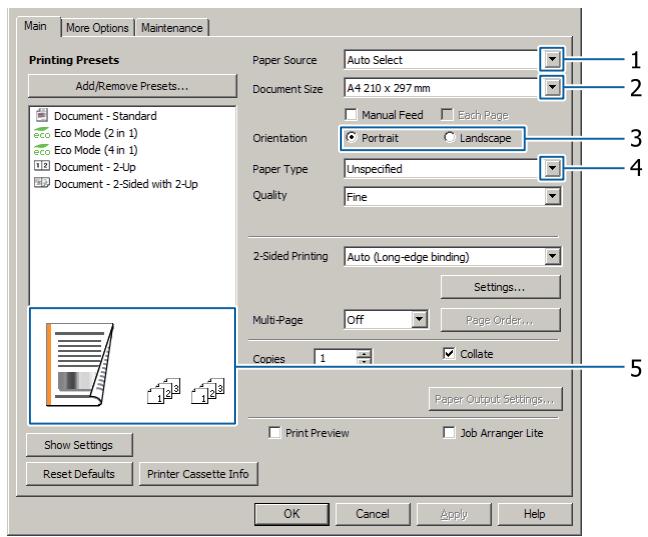This screenshot has width=648, height=537.
Task: Increase copies with the up spinner arrow
Action: tap(364, 354)
